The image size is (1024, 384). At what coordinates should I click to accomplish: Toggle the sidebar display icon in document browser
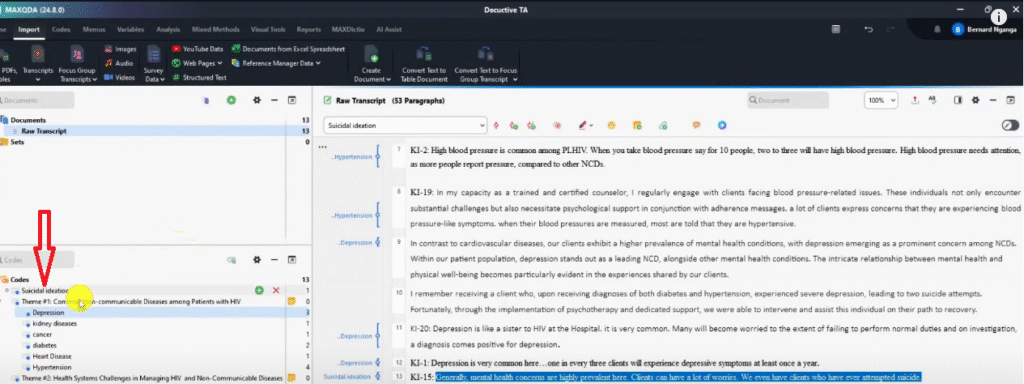coord(958,101)
